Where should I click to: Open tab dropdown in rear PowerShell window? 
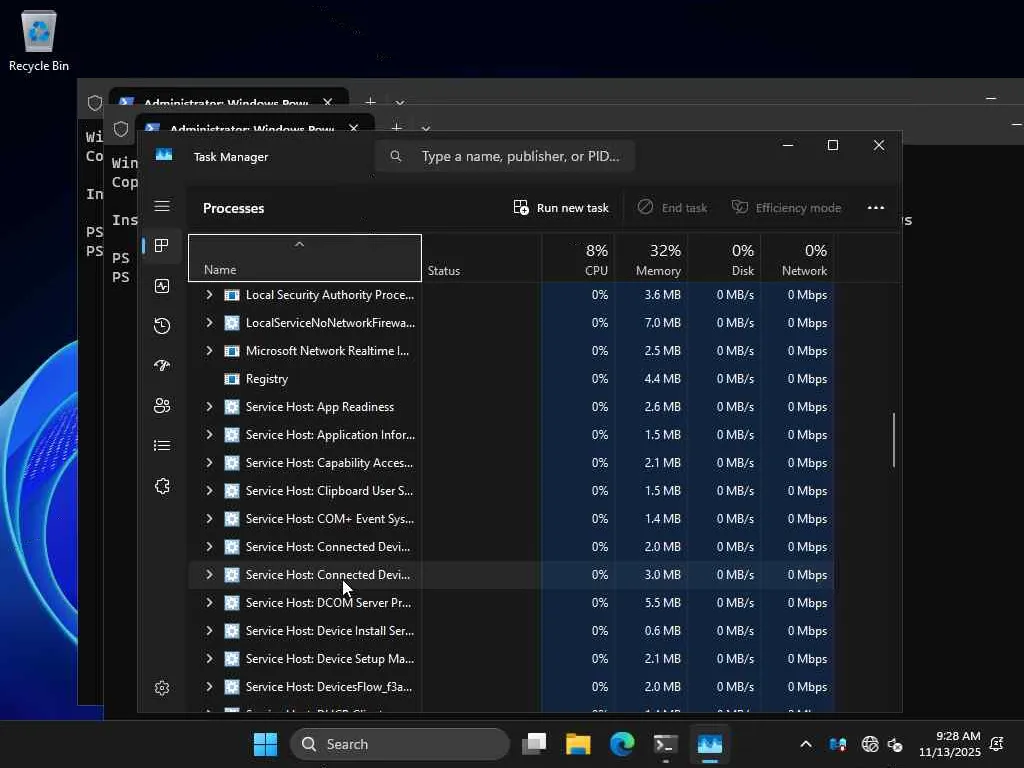pyautogui.click(x=400, y=103)
